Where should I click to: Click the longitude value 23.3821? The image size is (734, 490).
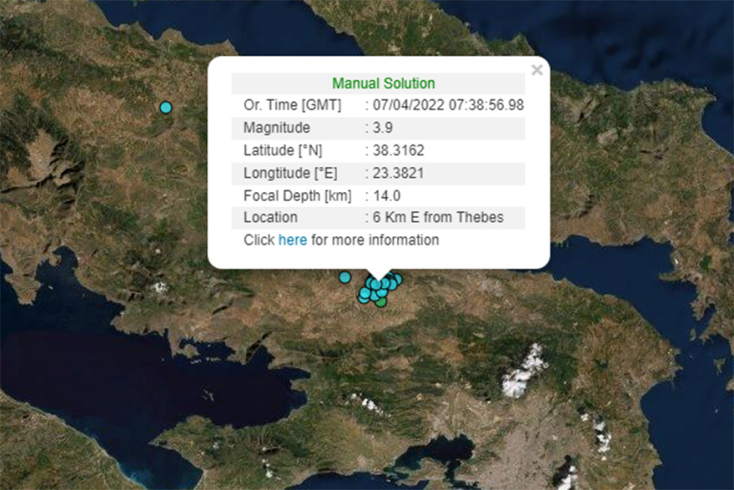[398, 173]
